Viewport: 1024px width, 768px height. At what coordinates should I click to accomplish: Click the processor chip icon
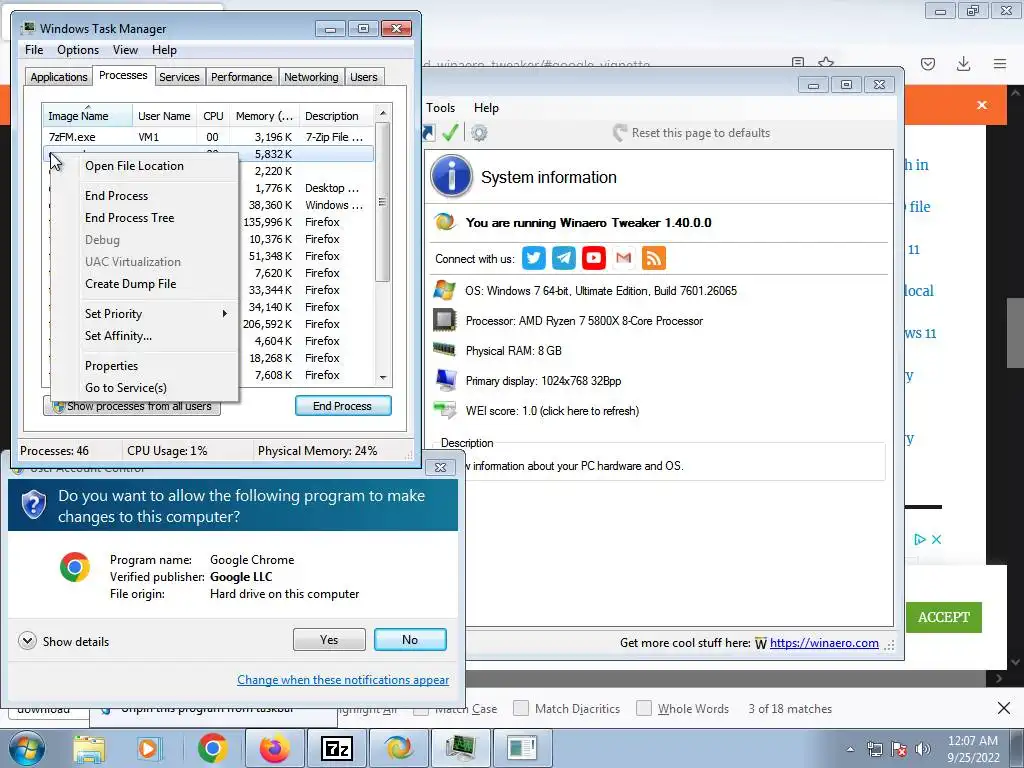(x=445, y=320)
